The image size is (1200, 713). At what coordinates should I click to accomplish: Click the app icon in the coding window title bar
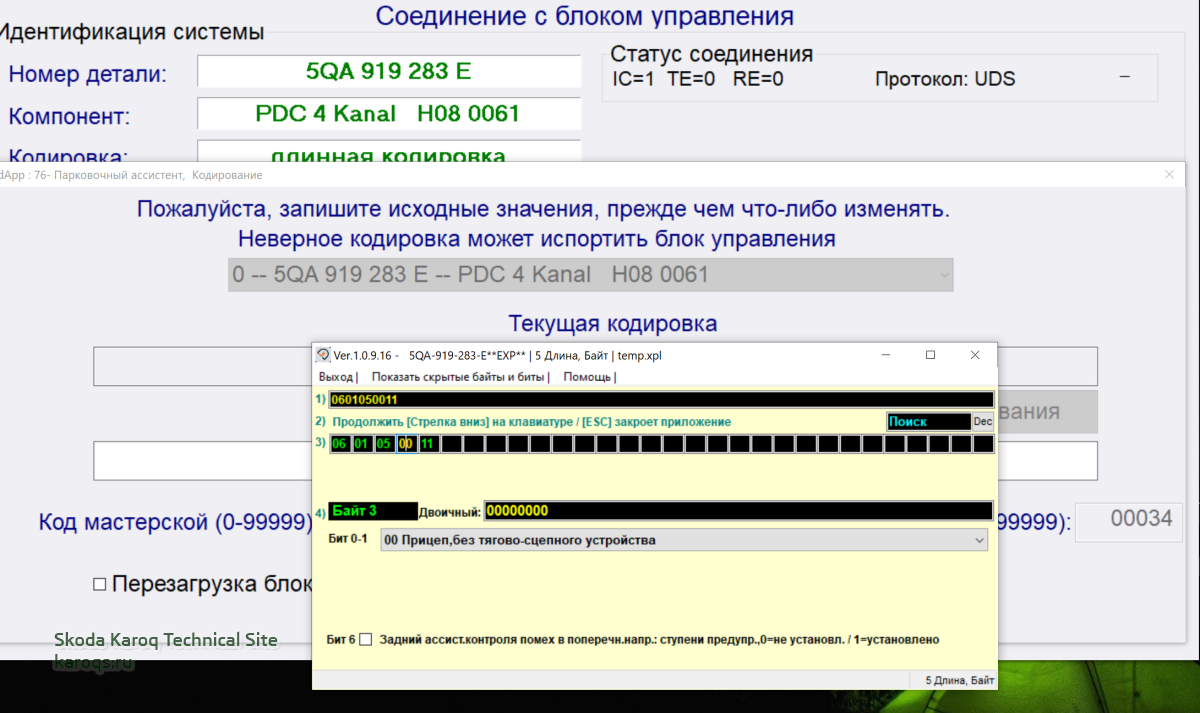[x=323, y=355]
